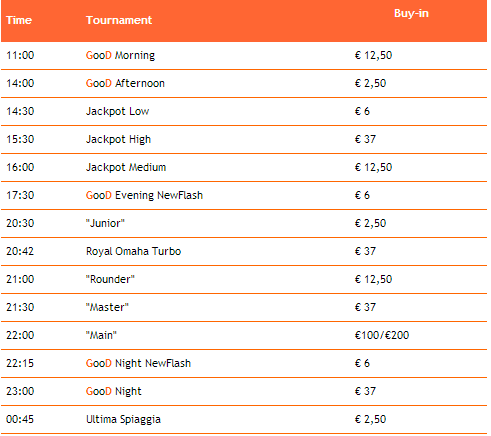Image resolution: width=491 pixels, height=436 pixels.
Task: Open the GooD Morning tournament
Action: (x=120, y=55)
